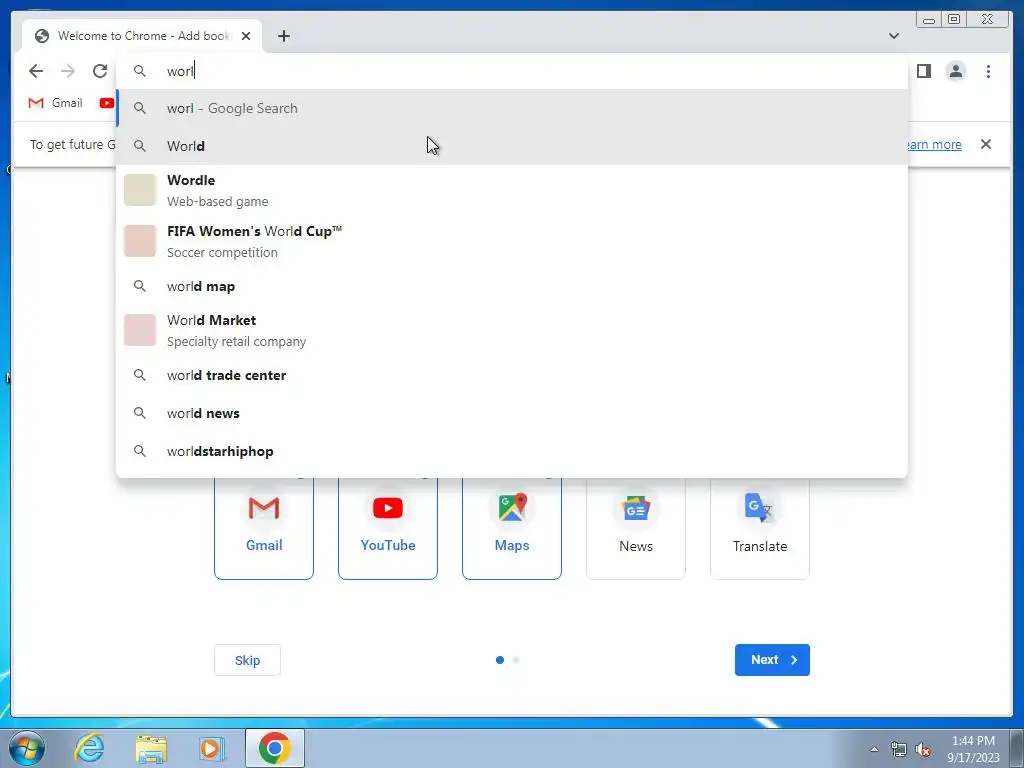The width and height of the screenshot is (1024, 768).
Task: Toggle the News bookmark card
Action: click(636, 528)
